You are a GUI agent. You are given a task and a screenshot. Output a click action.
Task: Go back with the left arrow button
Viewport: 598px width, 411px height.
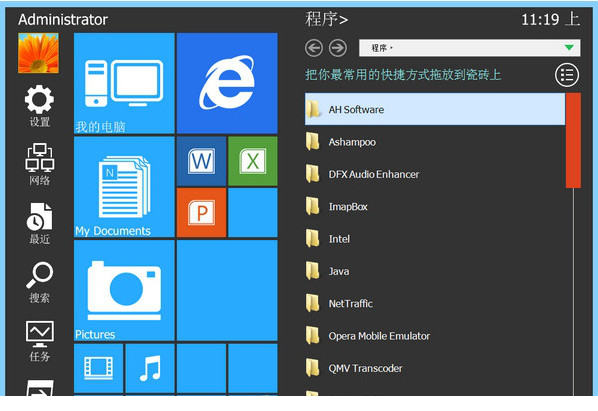click(314, 48)
